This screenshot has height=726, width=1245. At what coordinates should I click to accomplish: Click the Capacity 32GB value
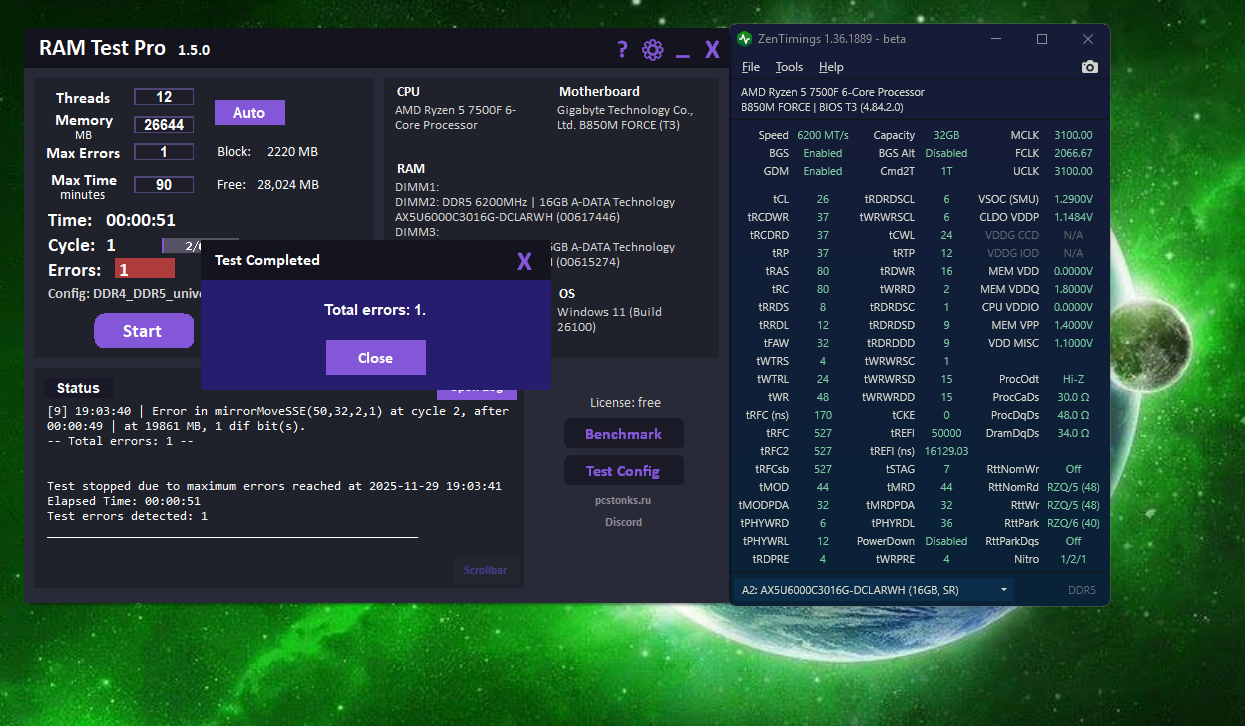[x=945, y=135]
